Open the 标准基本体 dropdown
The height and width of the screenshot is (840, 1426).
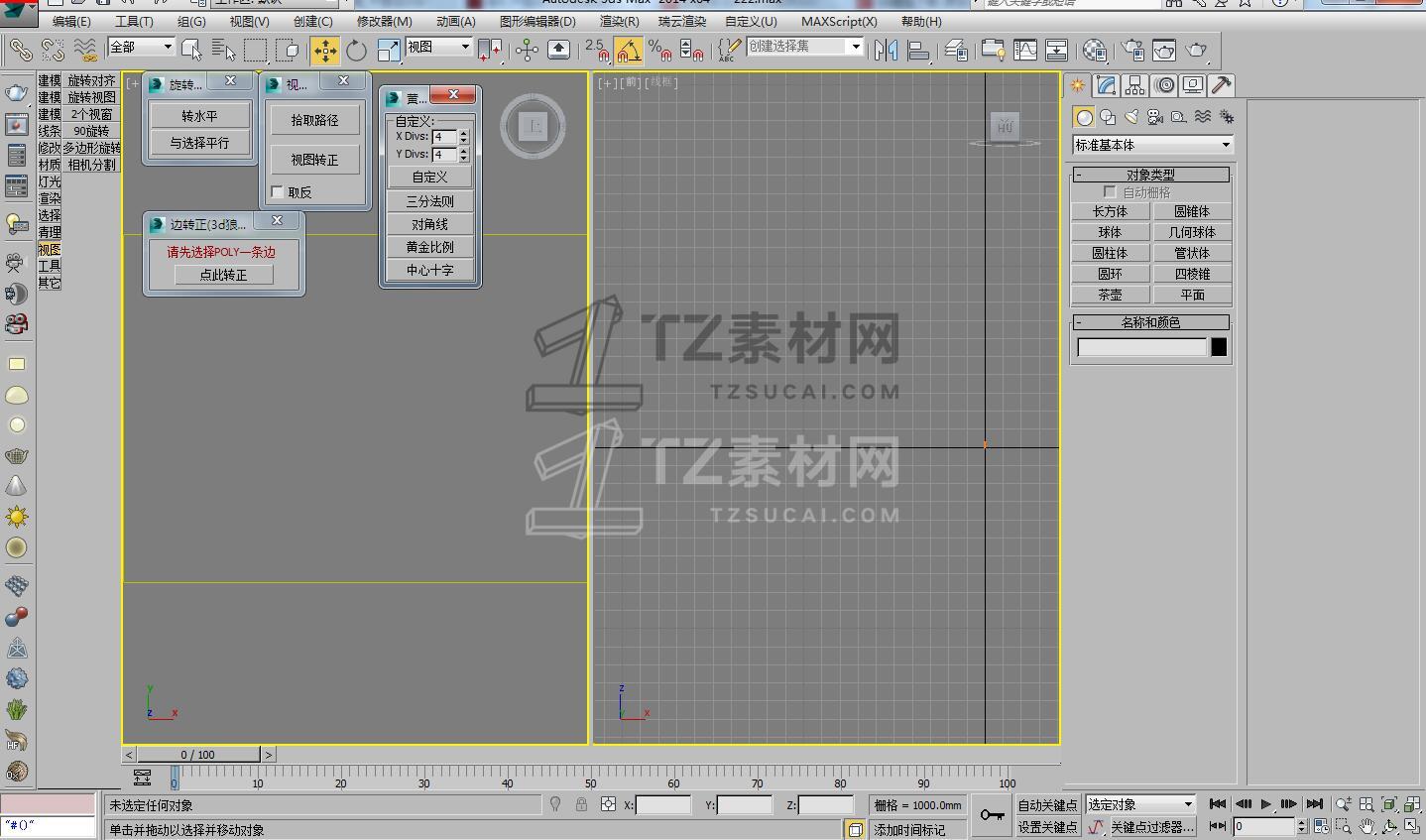pyautogui.click(x=1152, y=145)
